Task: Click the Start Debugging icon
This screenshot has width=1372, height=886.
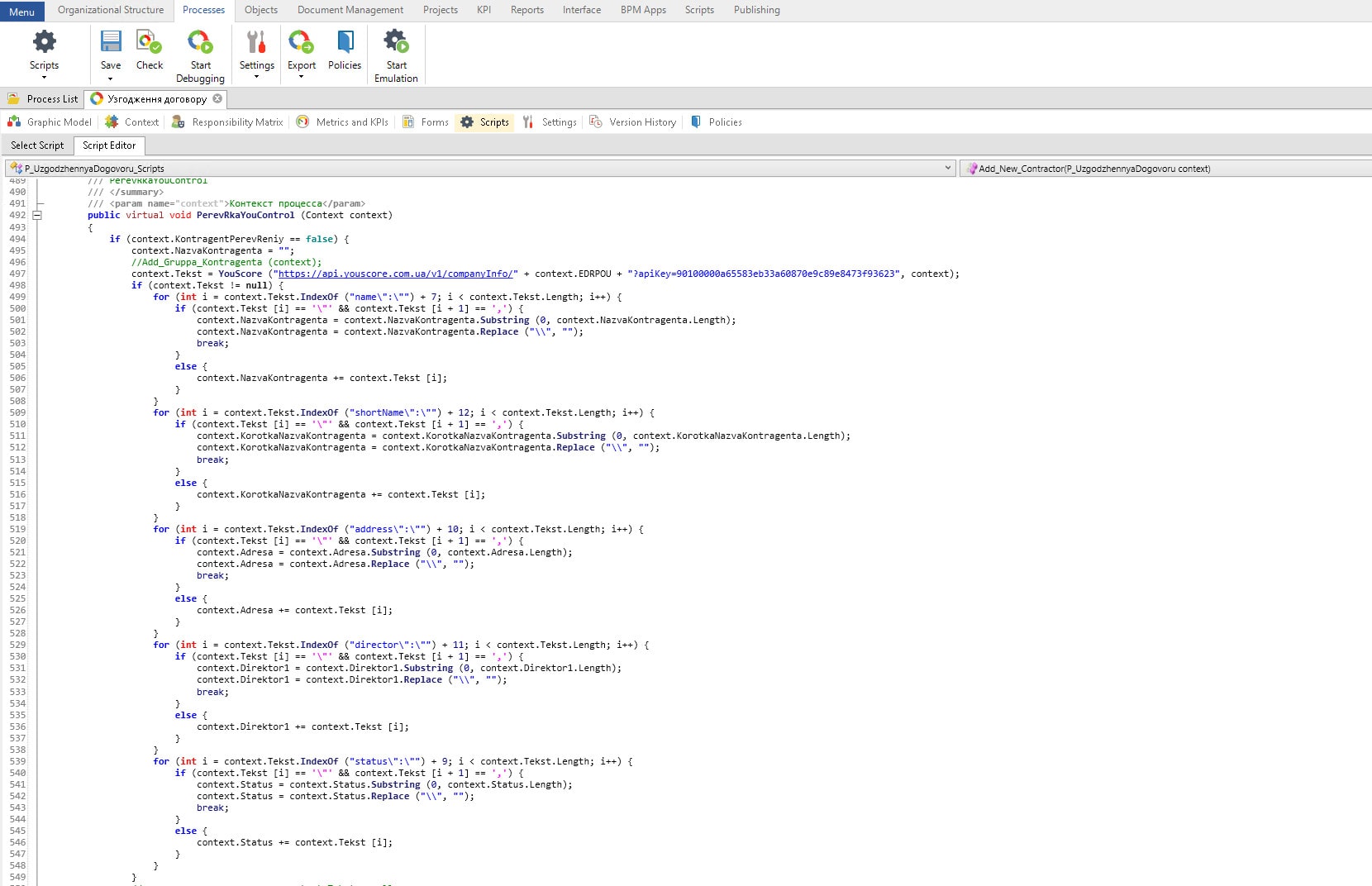Action: tap(200, 42)
